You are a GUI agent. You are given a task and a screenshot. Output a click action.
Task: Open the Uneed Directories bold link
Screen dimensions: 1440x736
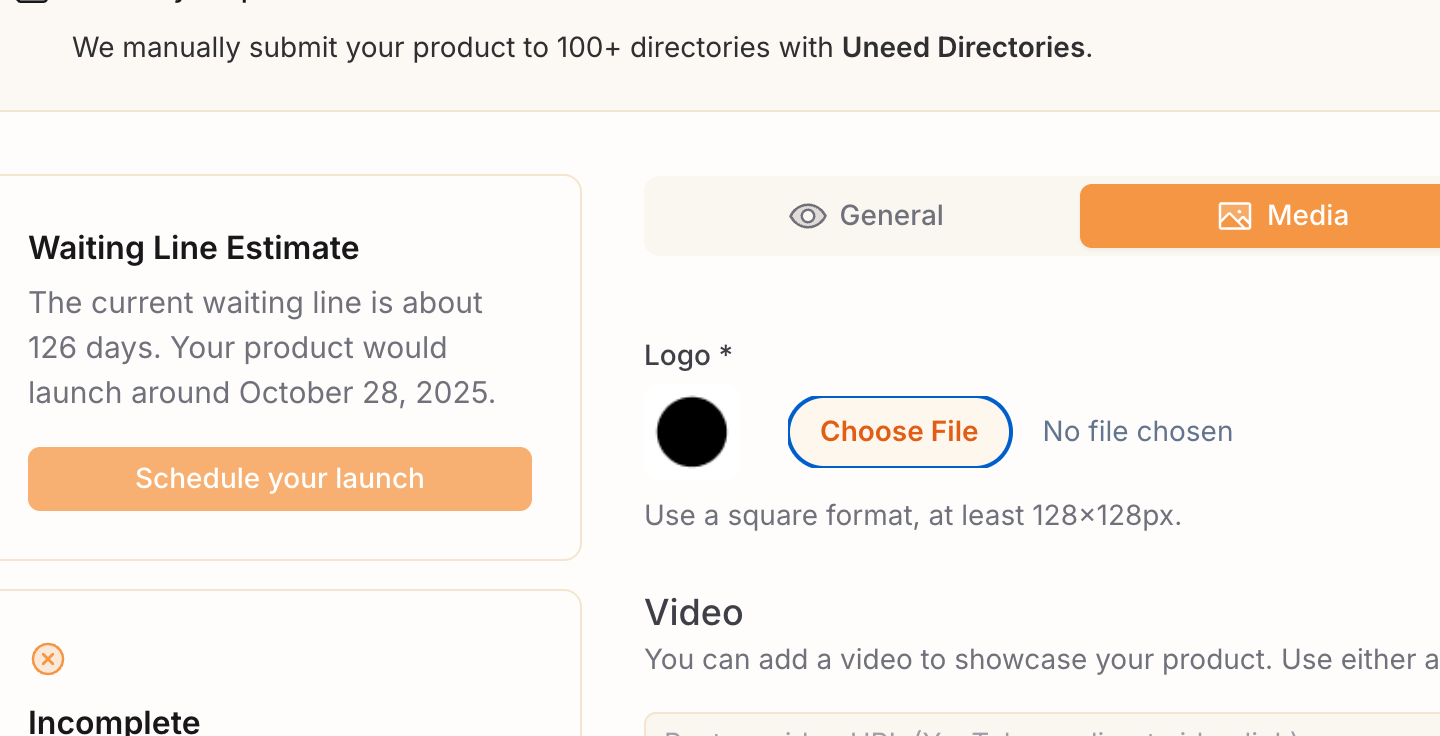point(963,47)
